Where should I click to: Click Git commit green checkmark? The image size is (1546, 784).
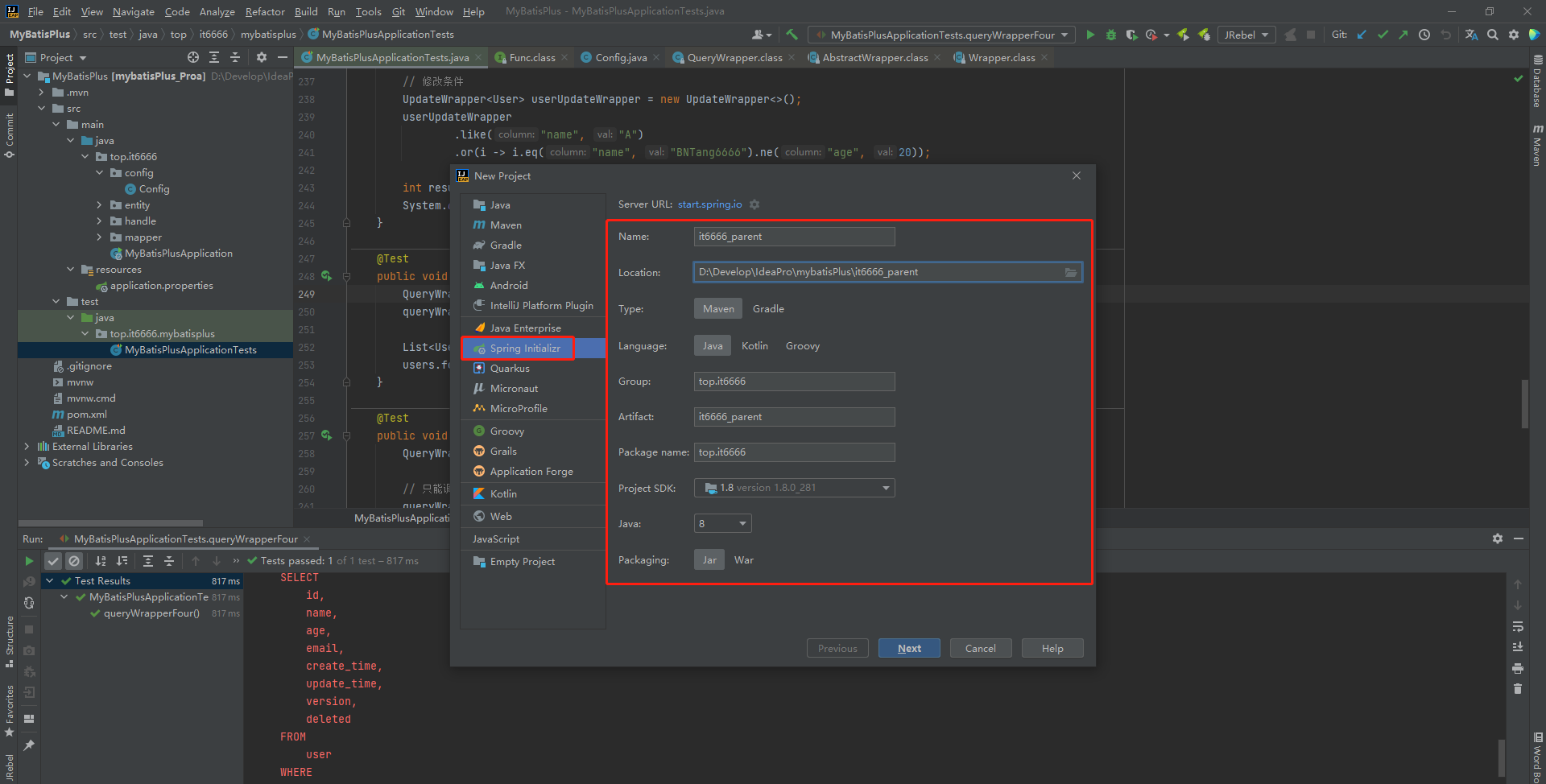[x=1383, y=35]
